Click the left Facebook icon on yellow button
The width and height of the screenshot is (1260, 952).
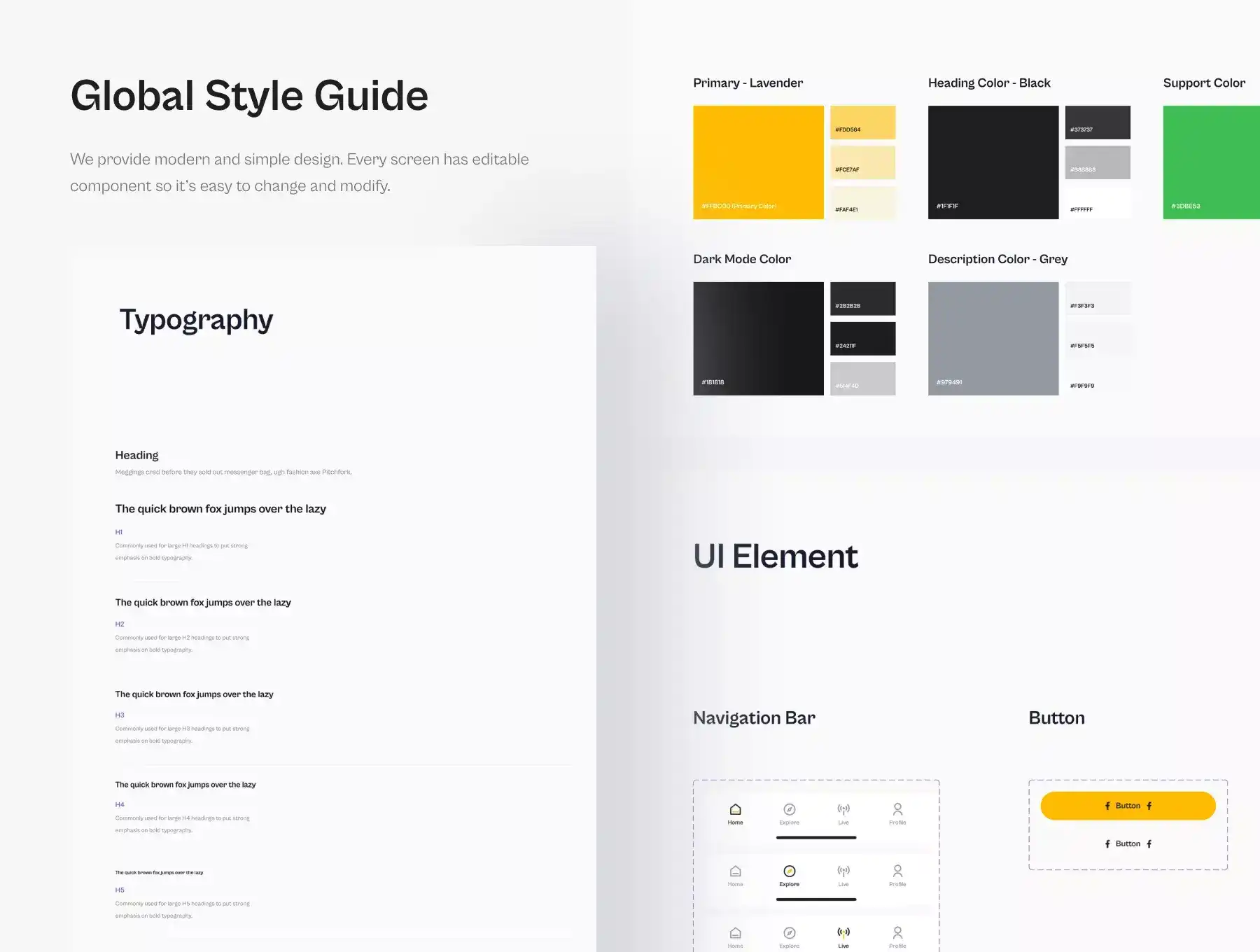[1107, 806]
